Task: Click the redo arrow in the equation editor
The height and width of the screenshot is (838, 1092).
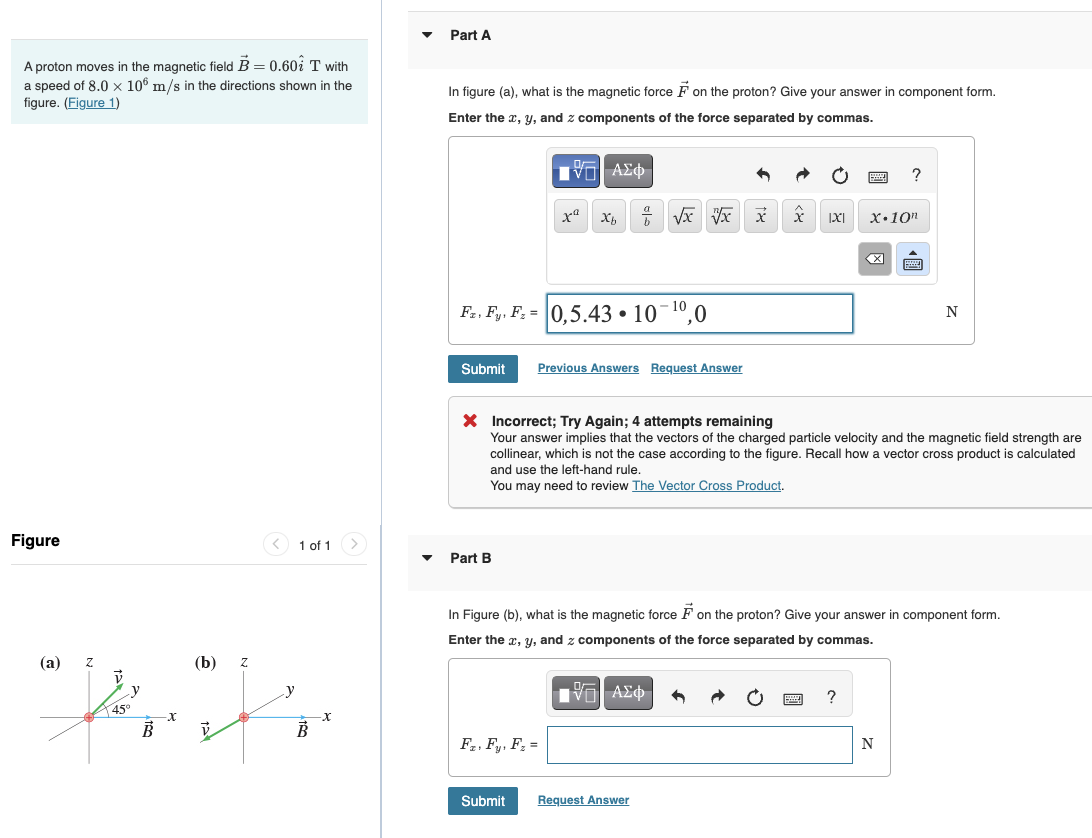Action: tap(802, 175)
